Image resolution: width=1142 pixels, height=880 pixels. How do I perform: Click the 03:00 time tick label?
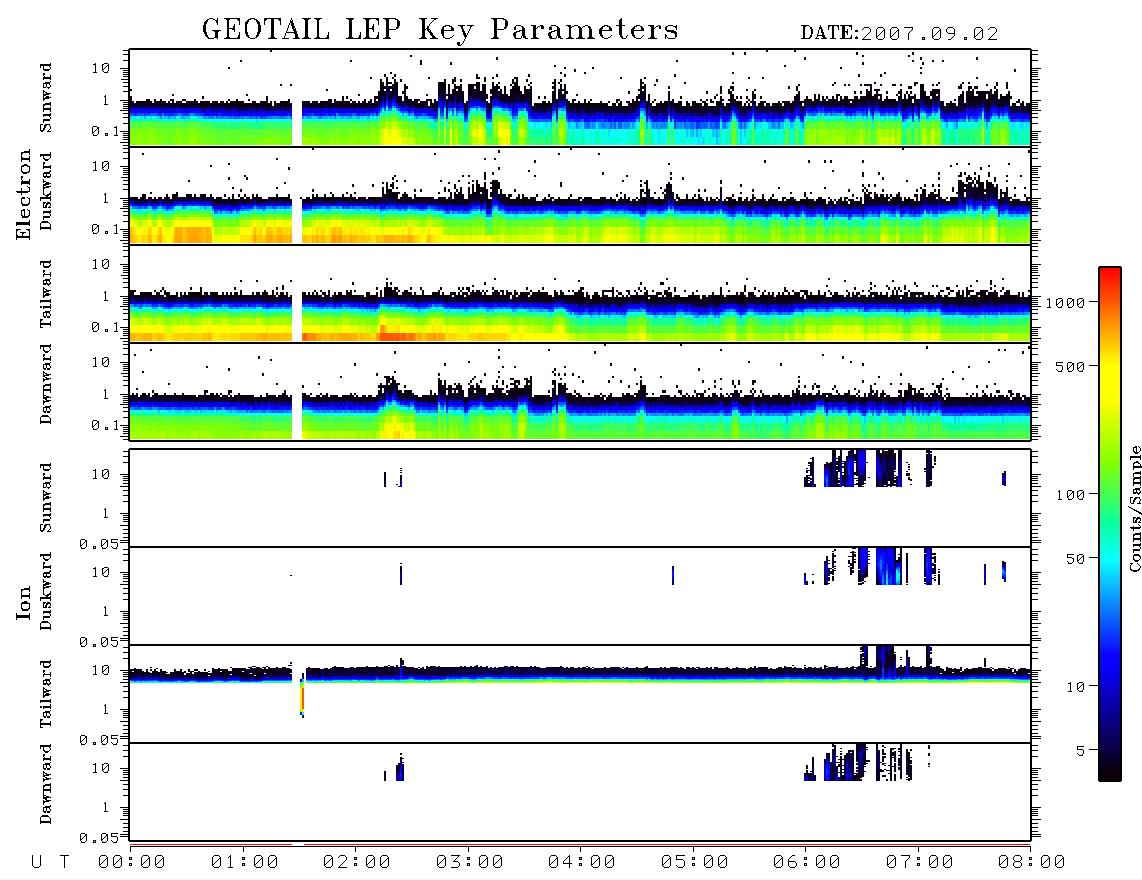click(470, 863)
